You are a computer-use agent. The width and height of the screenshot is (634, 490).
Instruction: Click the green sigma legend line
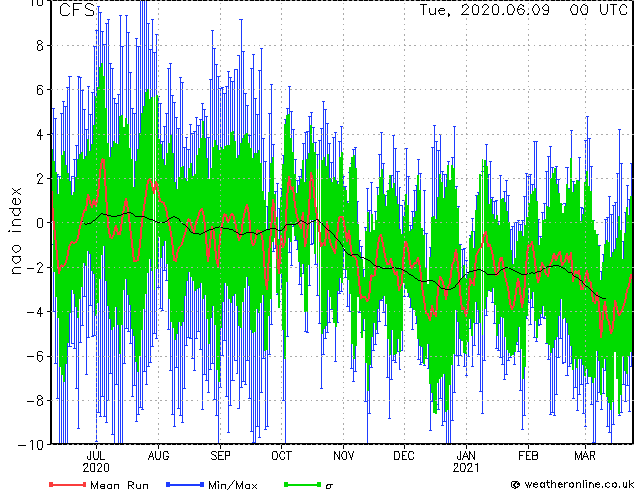(x=303, y=484)
